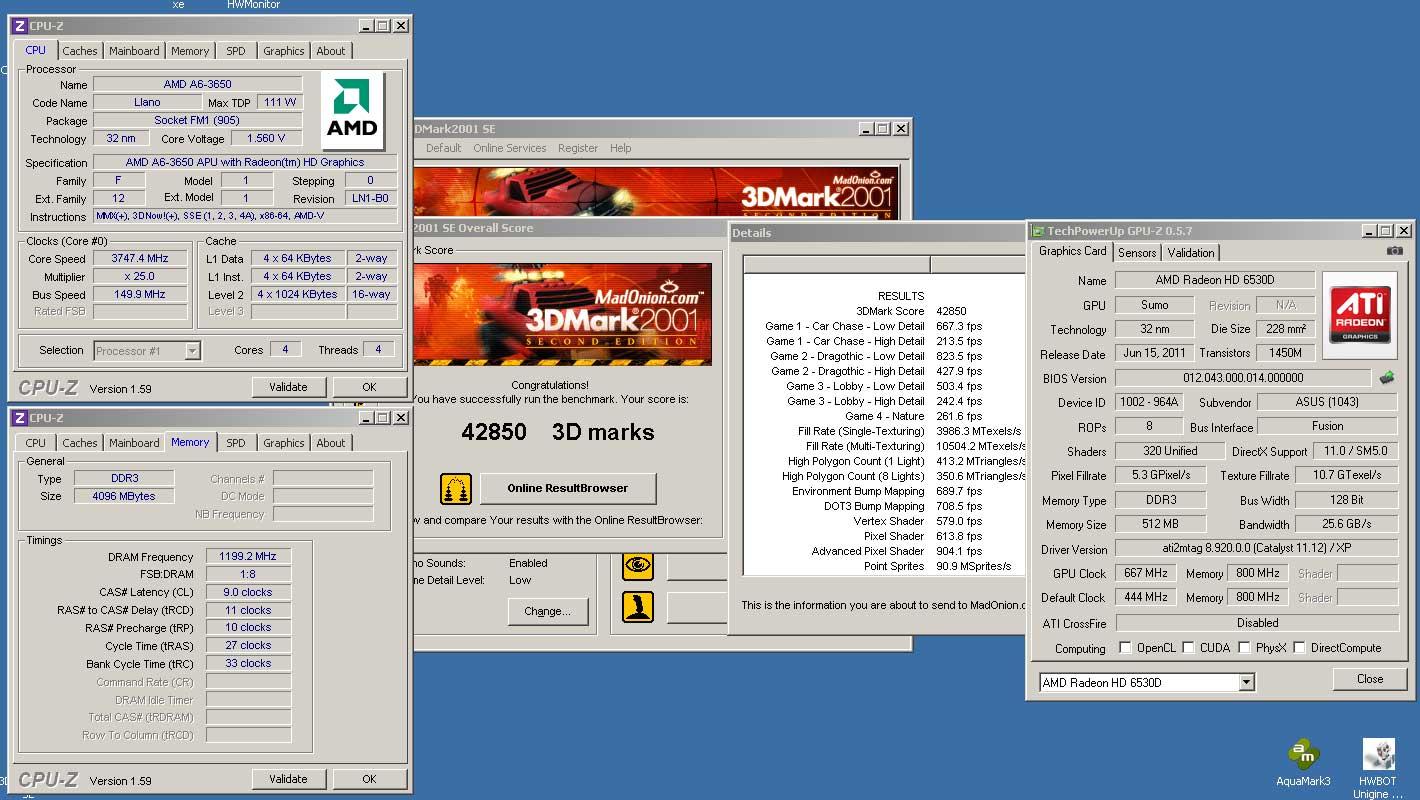The height and width of the screenshot is (800, 1420).
Task: Switch to SPD tab in upper CPU-Z window
Action: (x=236, y=51)
